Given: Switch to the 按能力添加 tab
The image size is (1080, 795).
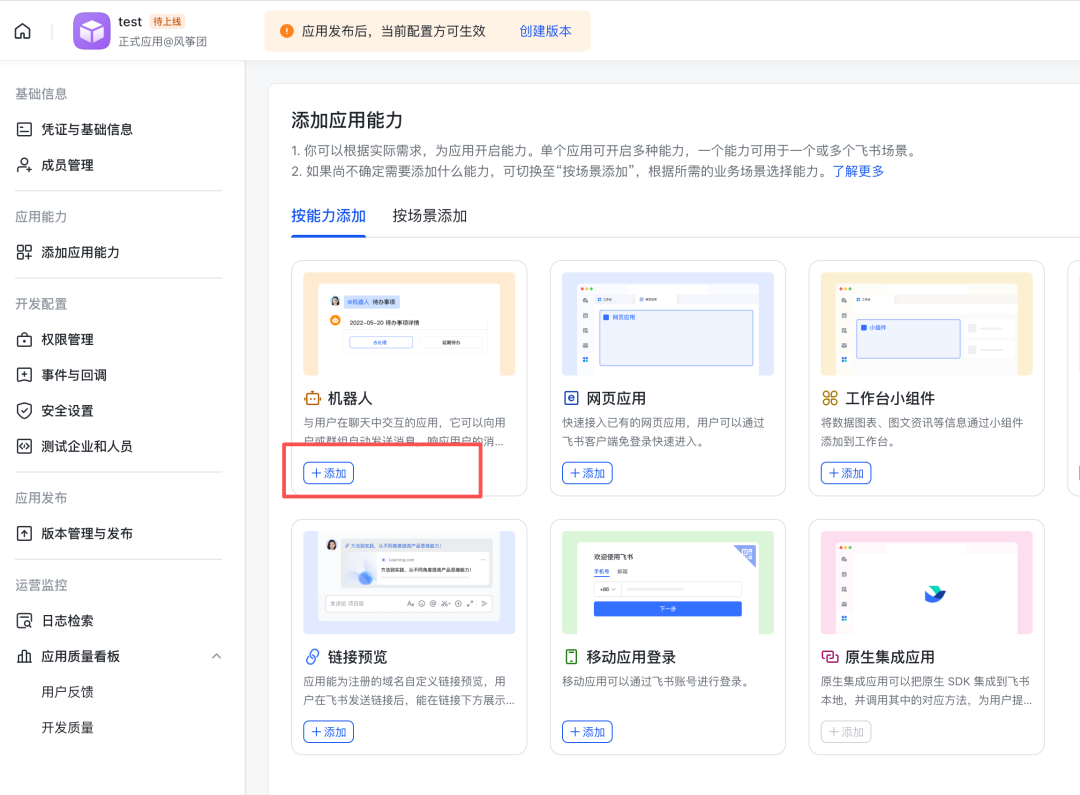Looking at the screenshot, I should pyautogui.click(x=329, y=216).
